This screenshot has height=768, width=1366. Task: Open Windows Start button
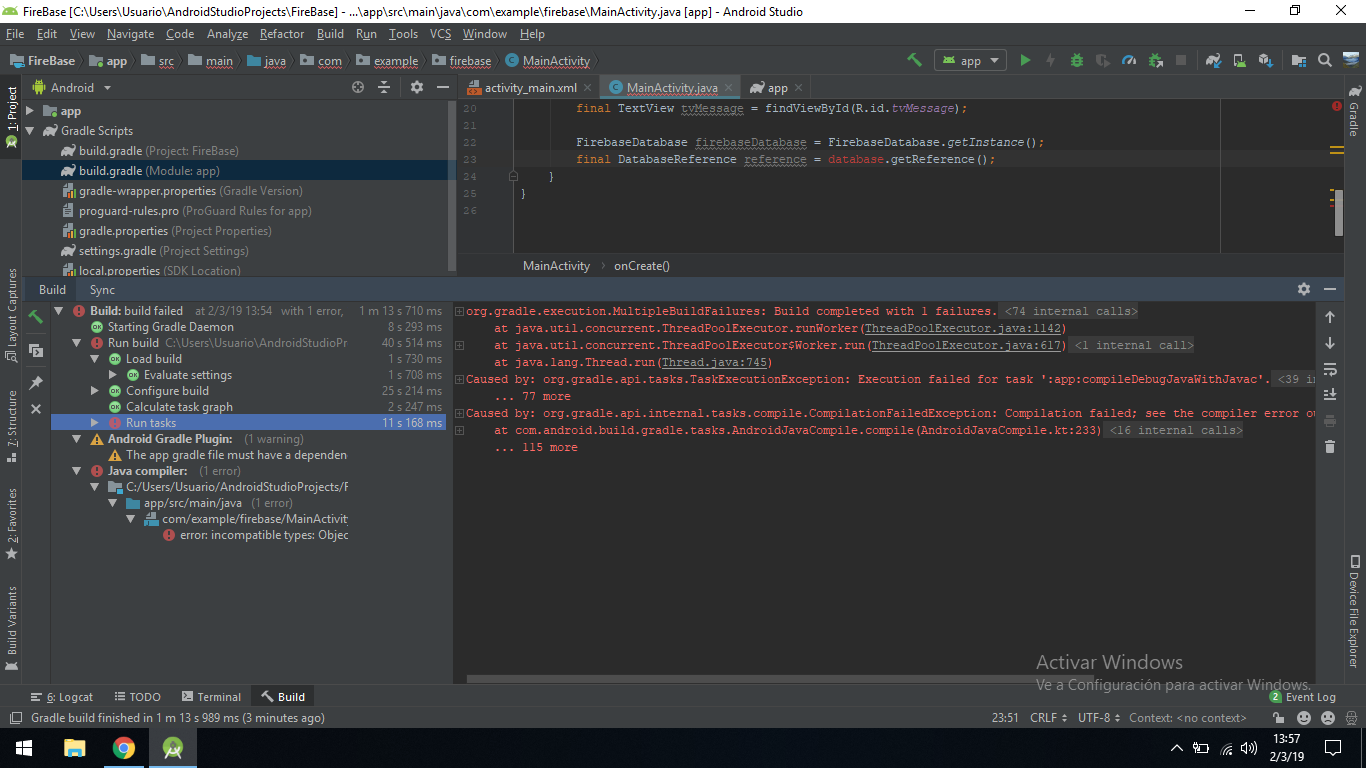point(24,748)
